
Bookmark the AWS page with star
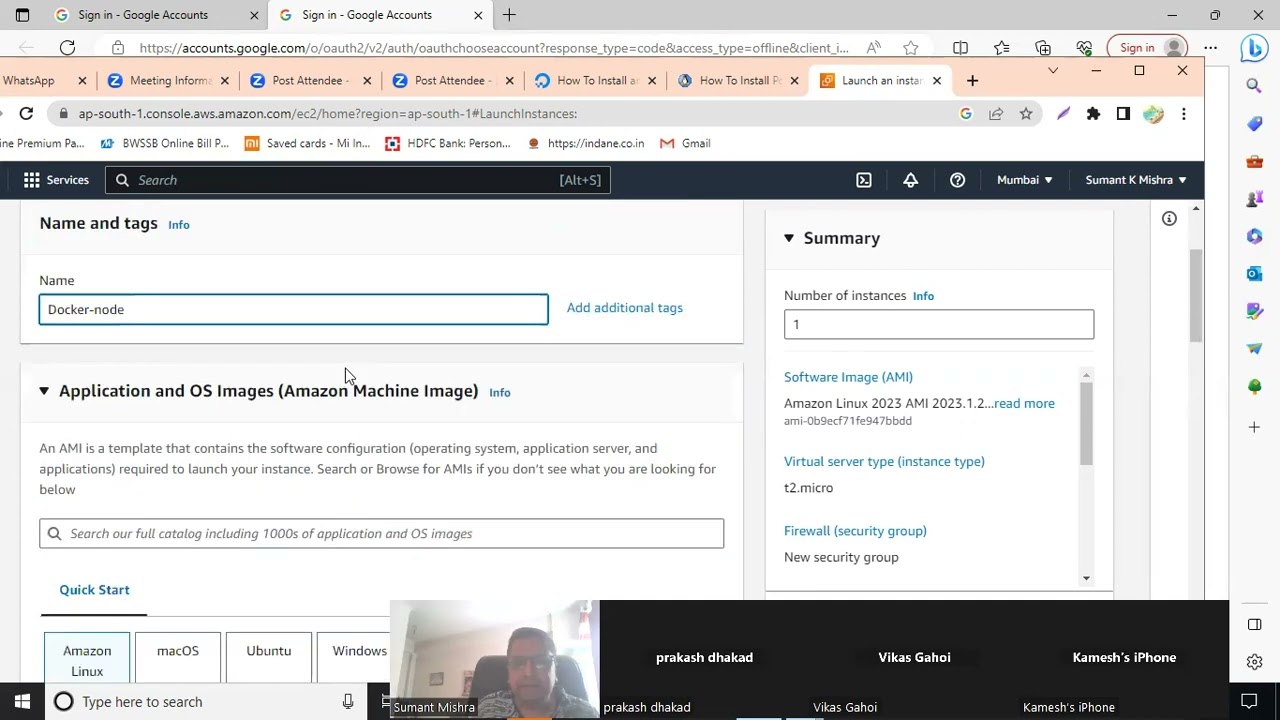(x=1026, y=114)
